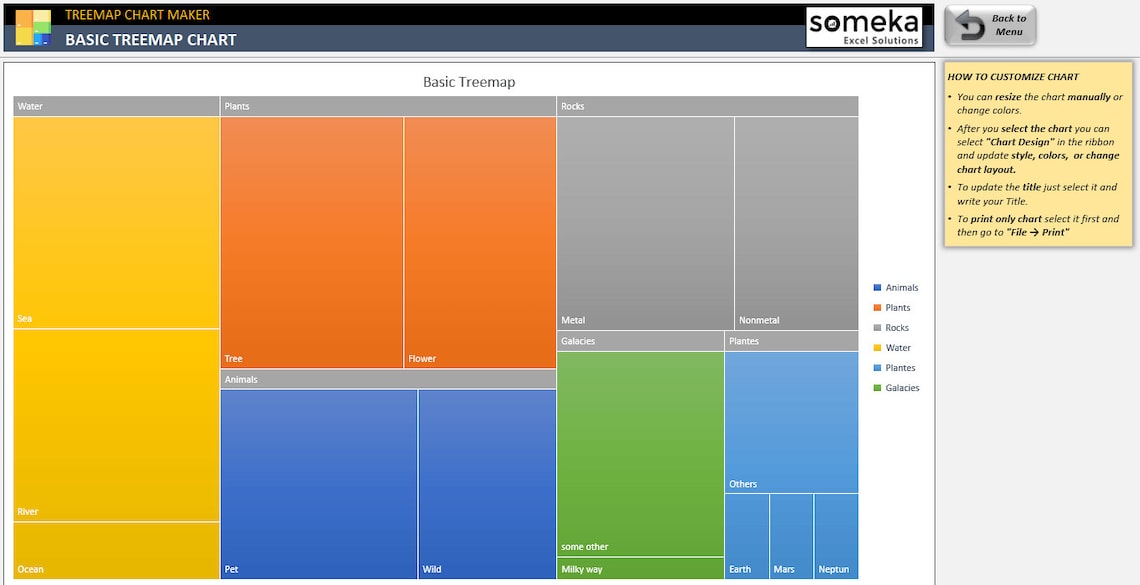Image resolution: width=1140 pixels, height=585 pixels.
Task: Click the 'Basic Treemap Chart' header title
Action: [150, 40]
